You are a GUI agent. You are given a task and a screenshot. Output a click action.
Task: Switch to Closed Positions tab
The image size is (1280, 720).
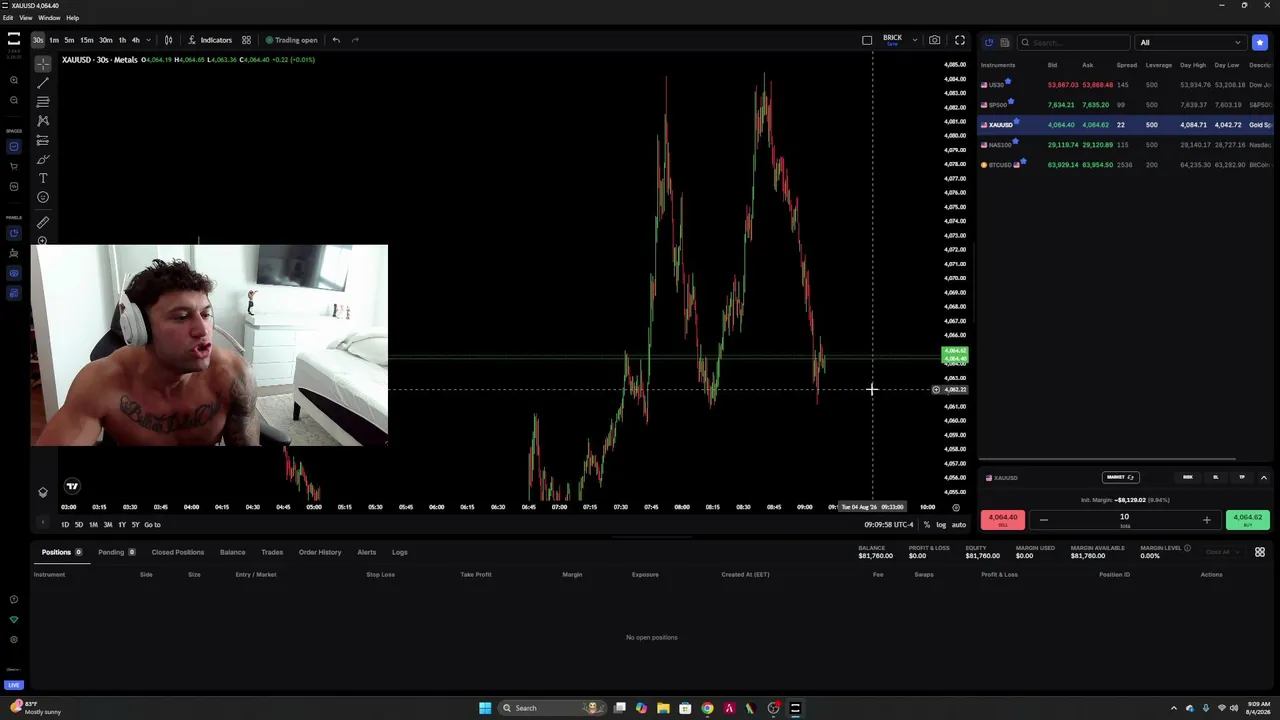coord(178,552)
